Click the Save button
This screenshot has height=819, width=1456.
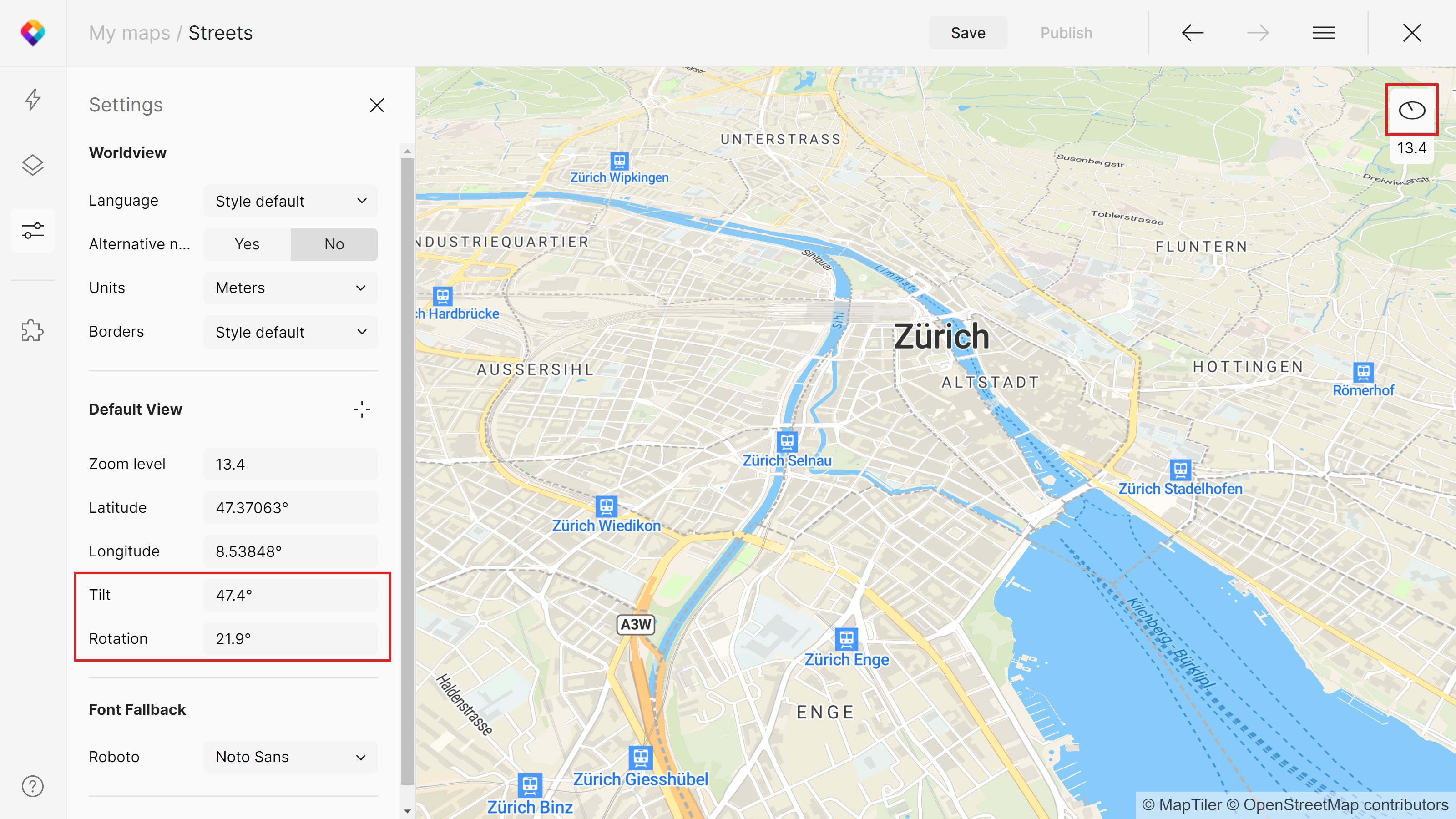[968, 33]
